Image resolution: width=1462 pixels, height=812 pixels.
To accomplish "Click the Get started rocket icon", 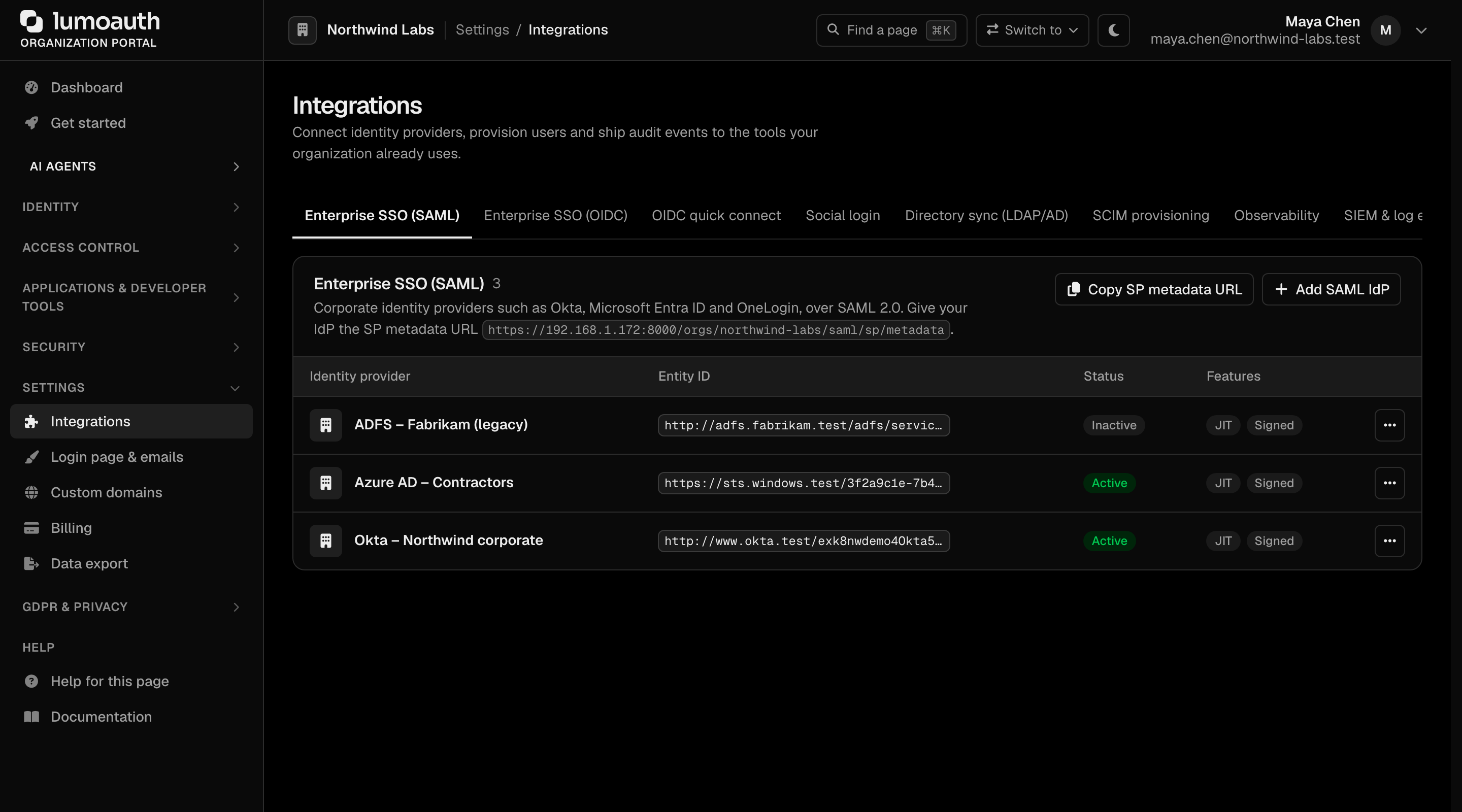I will (x=31, y=123).
